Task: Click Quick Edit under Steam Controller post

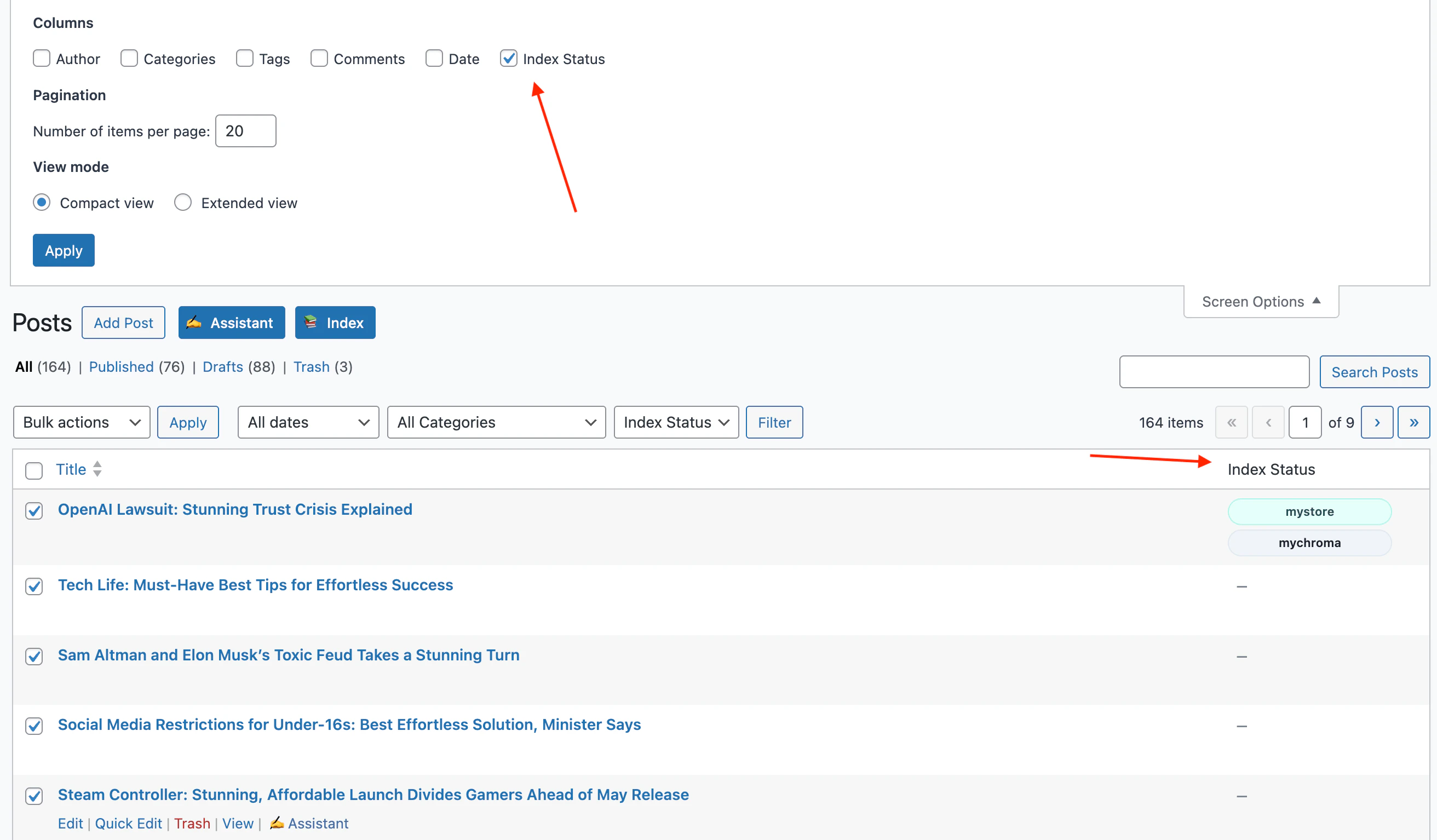Action: (128, 824)
